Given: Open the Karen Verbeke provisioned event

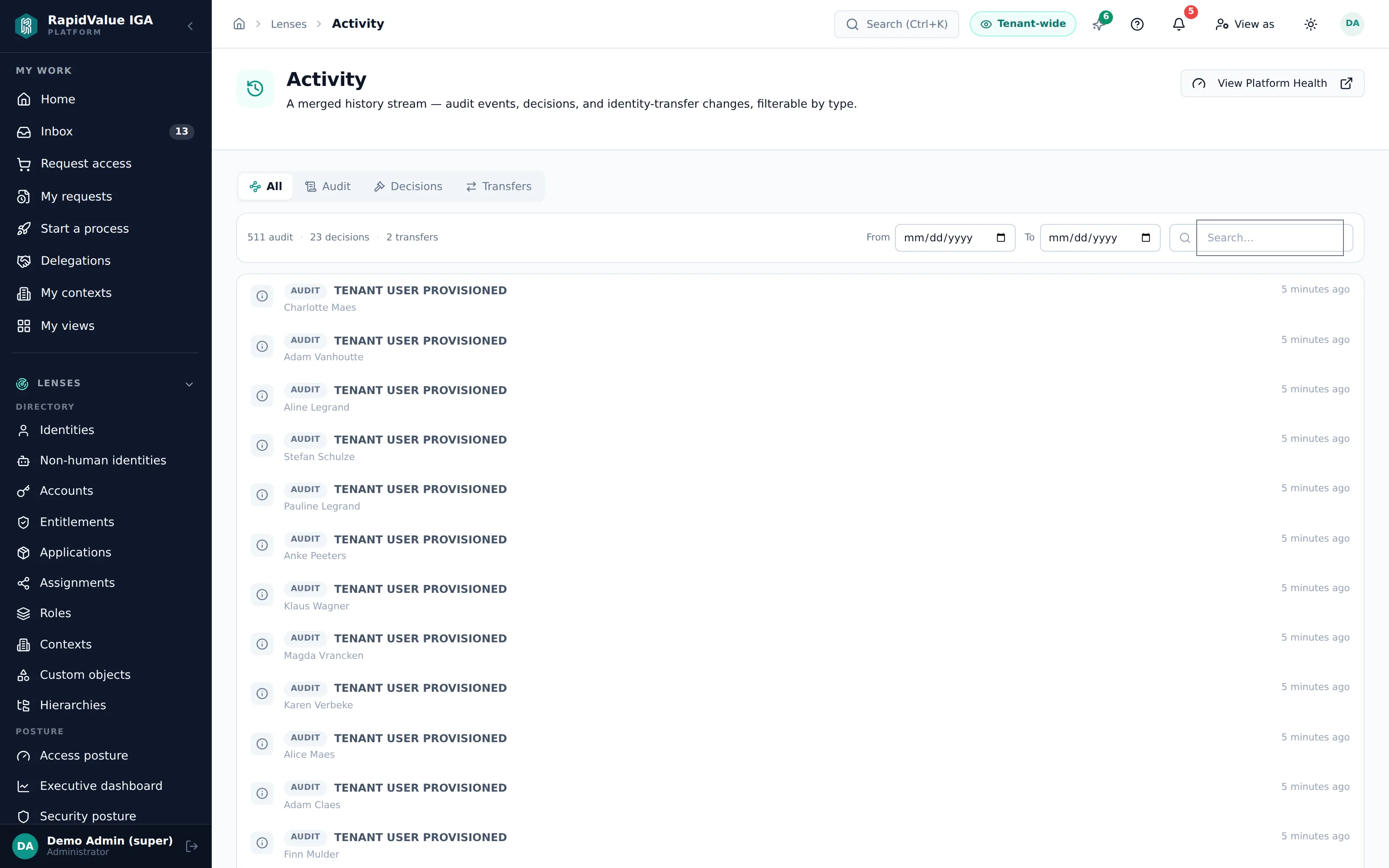Looking at the screenshot, I should click(800, 696).
